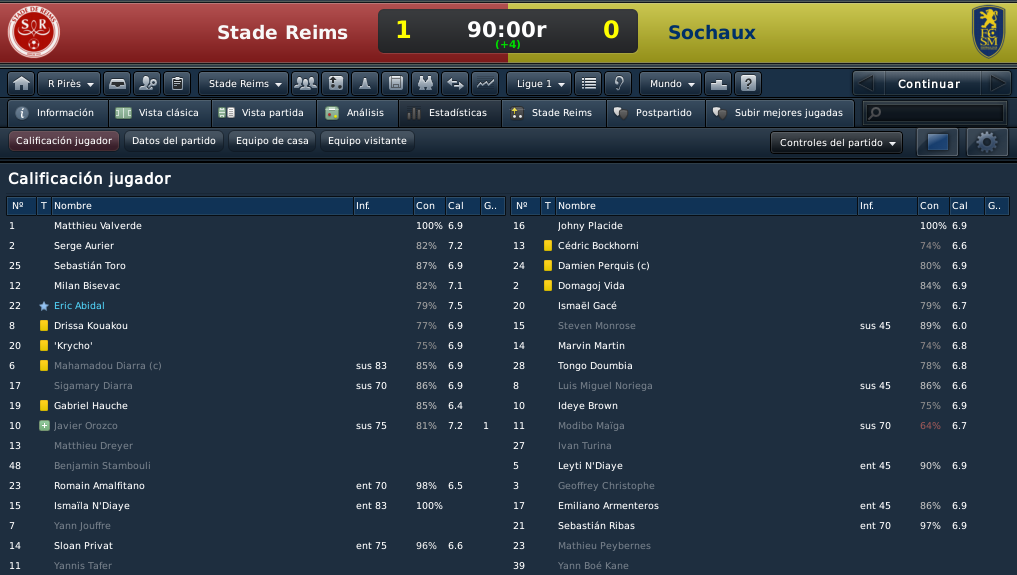Toggle the blue pitch view button
Image resolution: width=1017 pixels, height=575 pixels.
point(937,142)
